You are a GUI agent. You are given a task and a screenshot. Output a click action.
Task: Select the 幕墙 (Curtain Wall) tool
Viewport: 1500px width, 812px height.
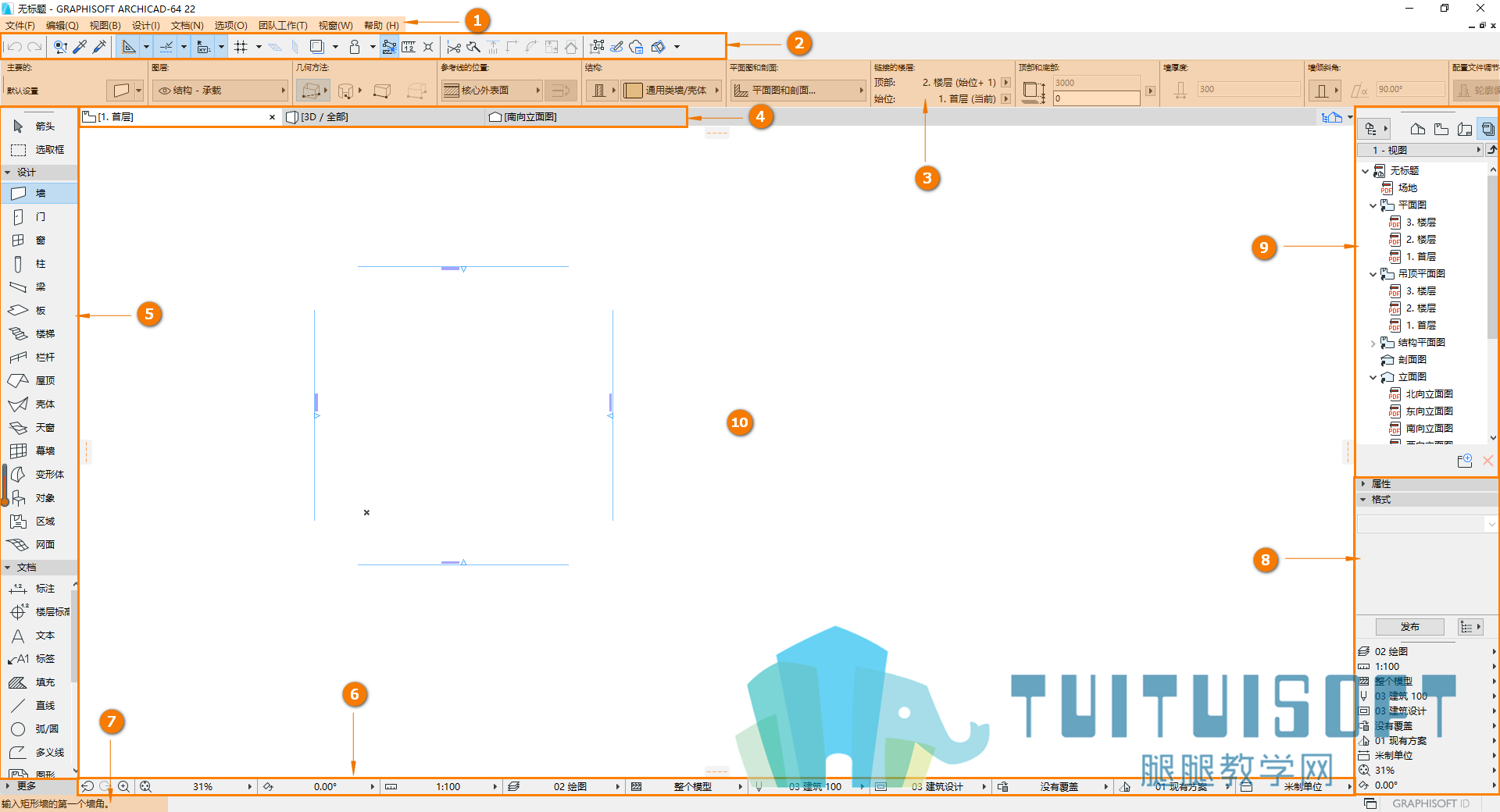(x=39, y=451)
